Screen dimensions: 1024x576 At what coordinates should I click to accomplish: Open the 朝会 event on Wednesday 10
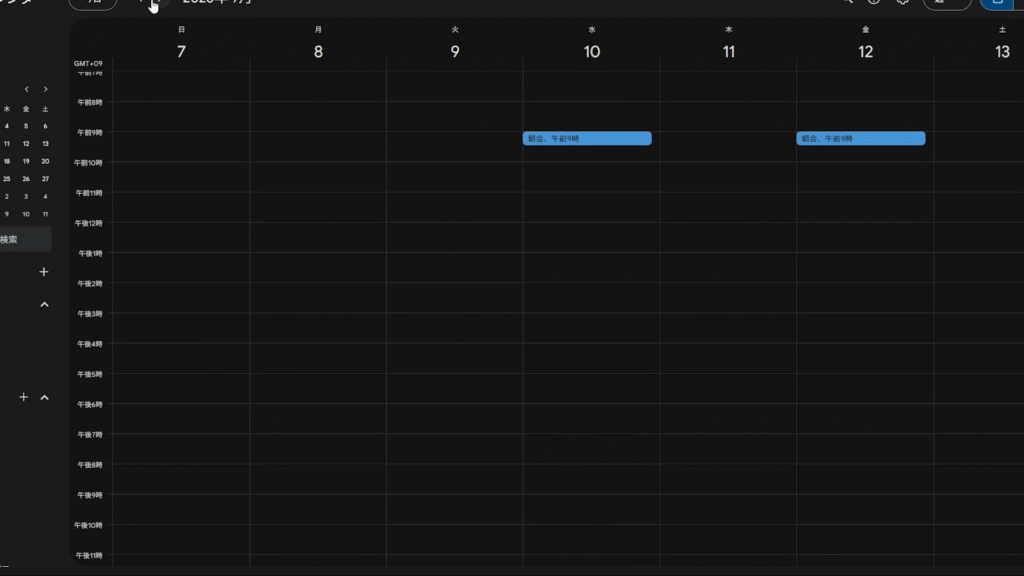586,138
